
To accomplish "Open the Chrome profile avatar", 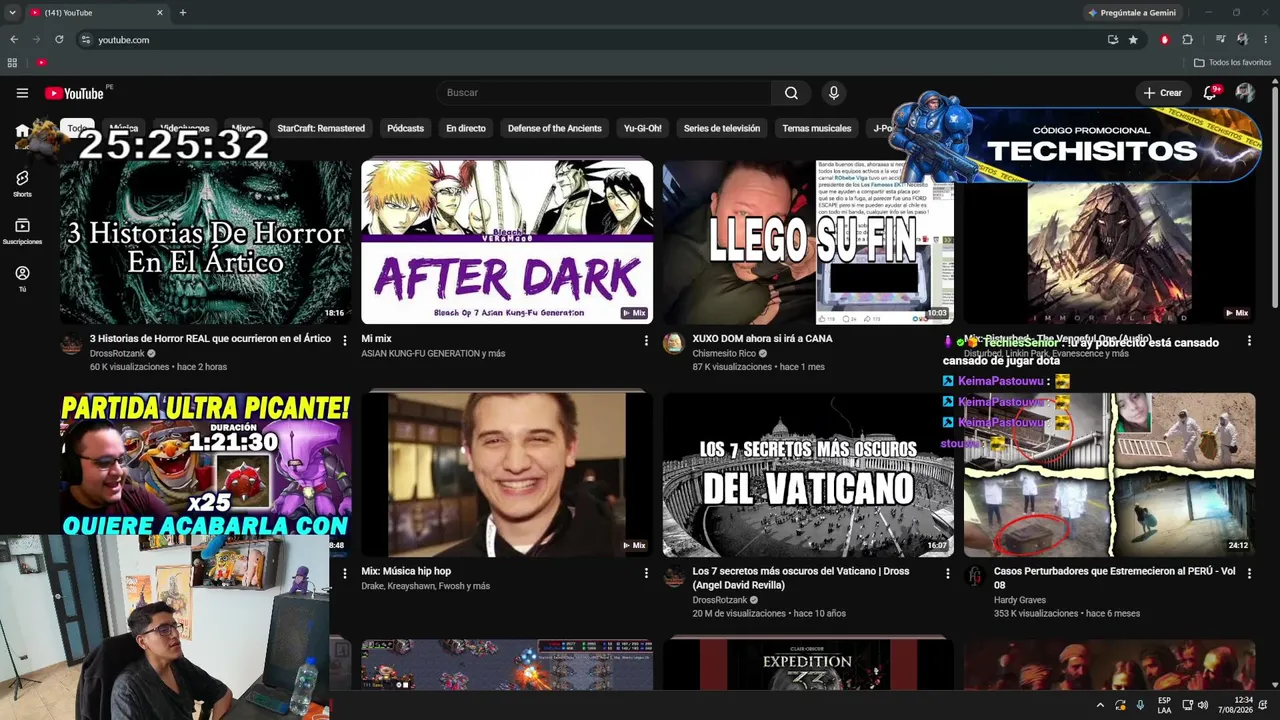I will [1243, 40].
